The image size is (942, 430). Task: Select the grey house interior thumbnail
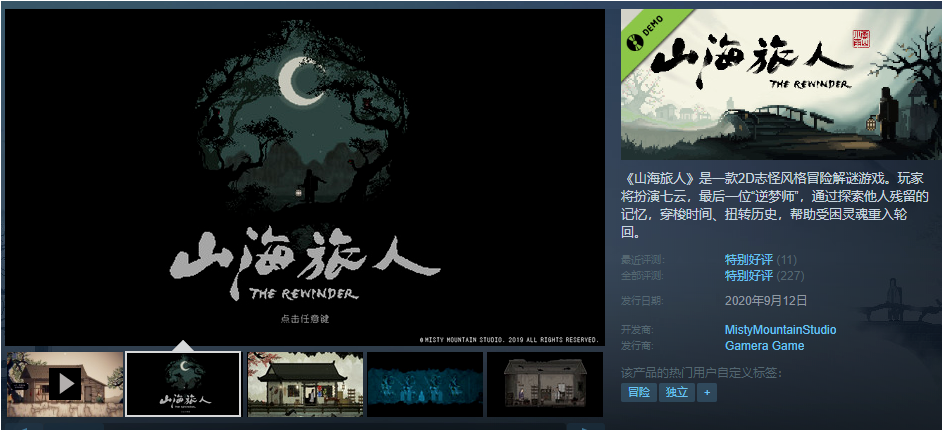click(x=545, y=384)
